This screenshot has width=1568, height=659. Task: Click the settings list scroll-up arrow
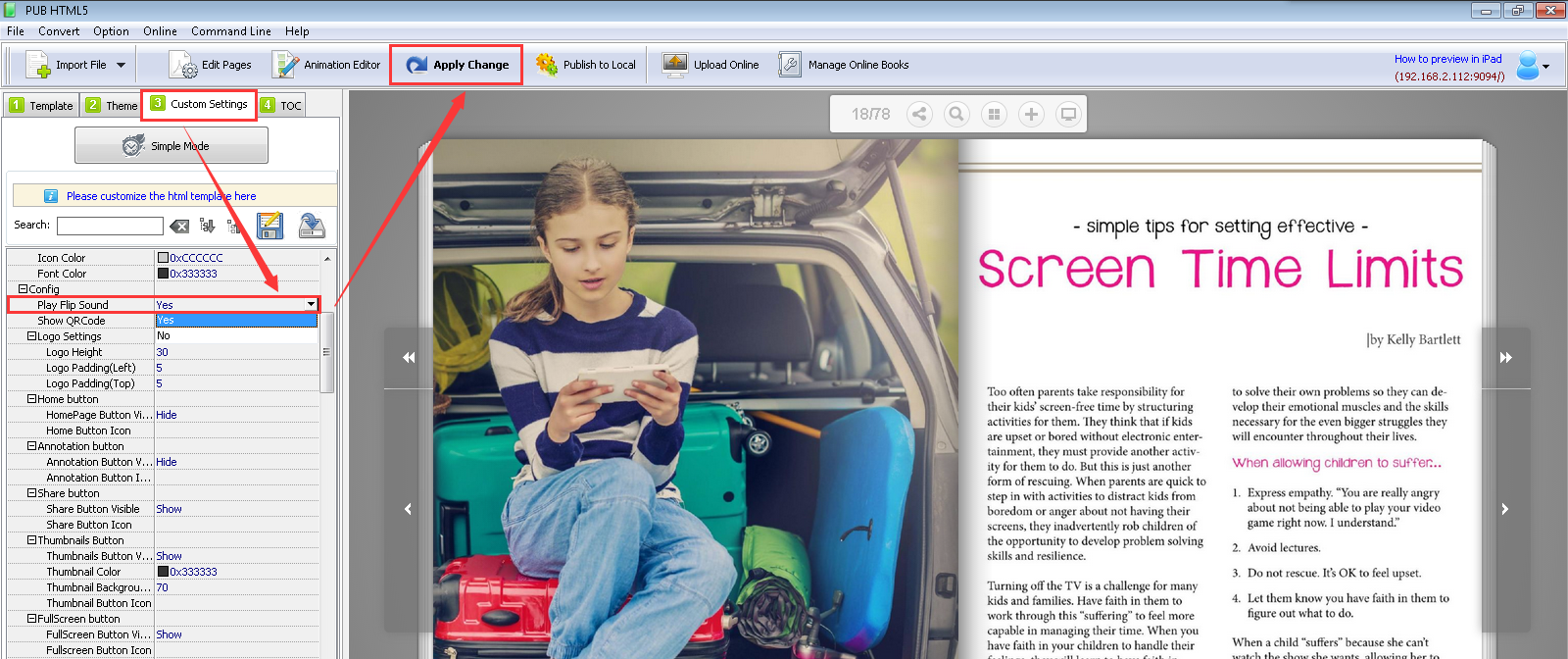point(327,258)
